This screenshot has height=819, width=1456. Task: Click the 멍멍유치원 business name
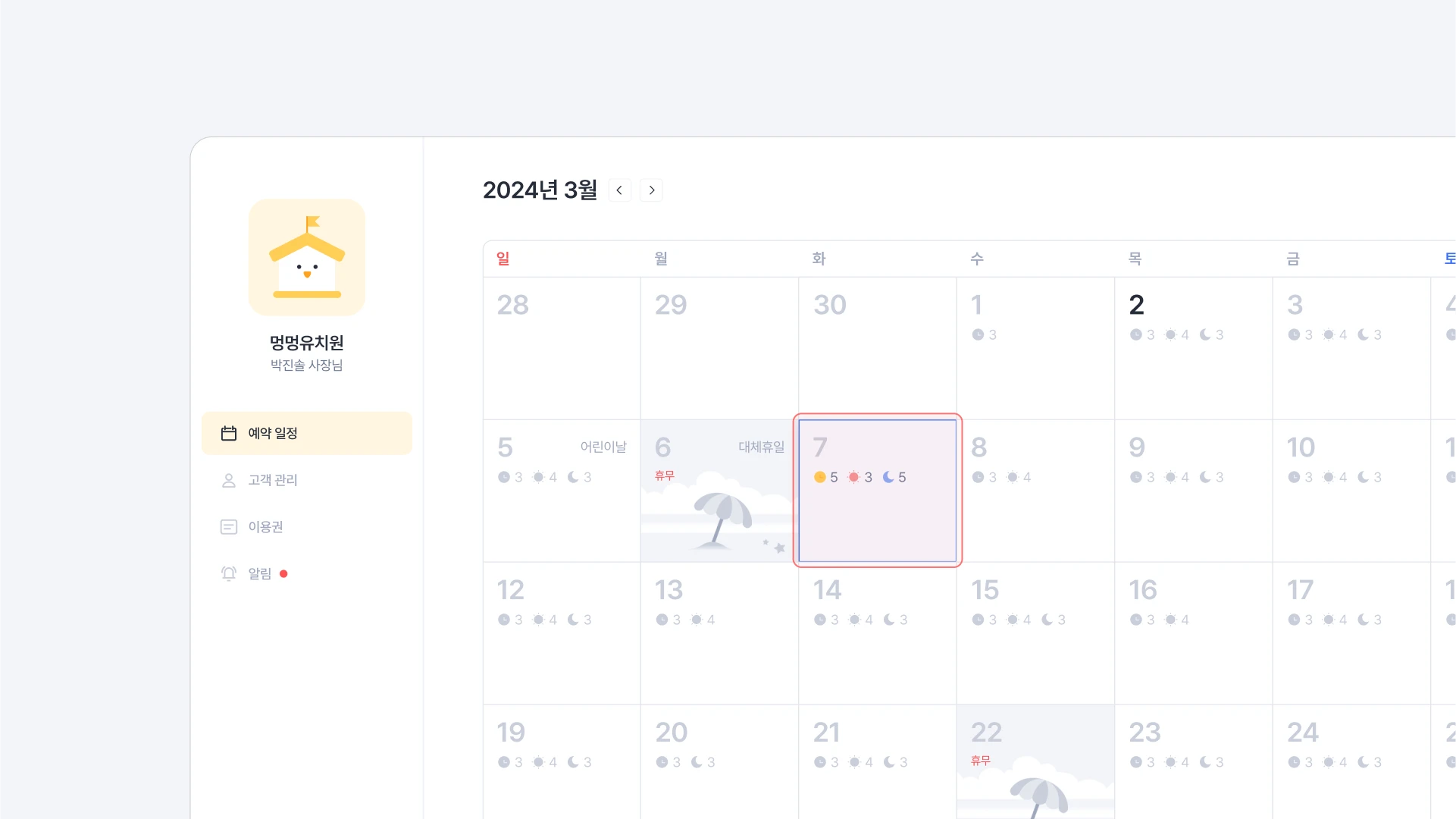(x=307, y=343)
